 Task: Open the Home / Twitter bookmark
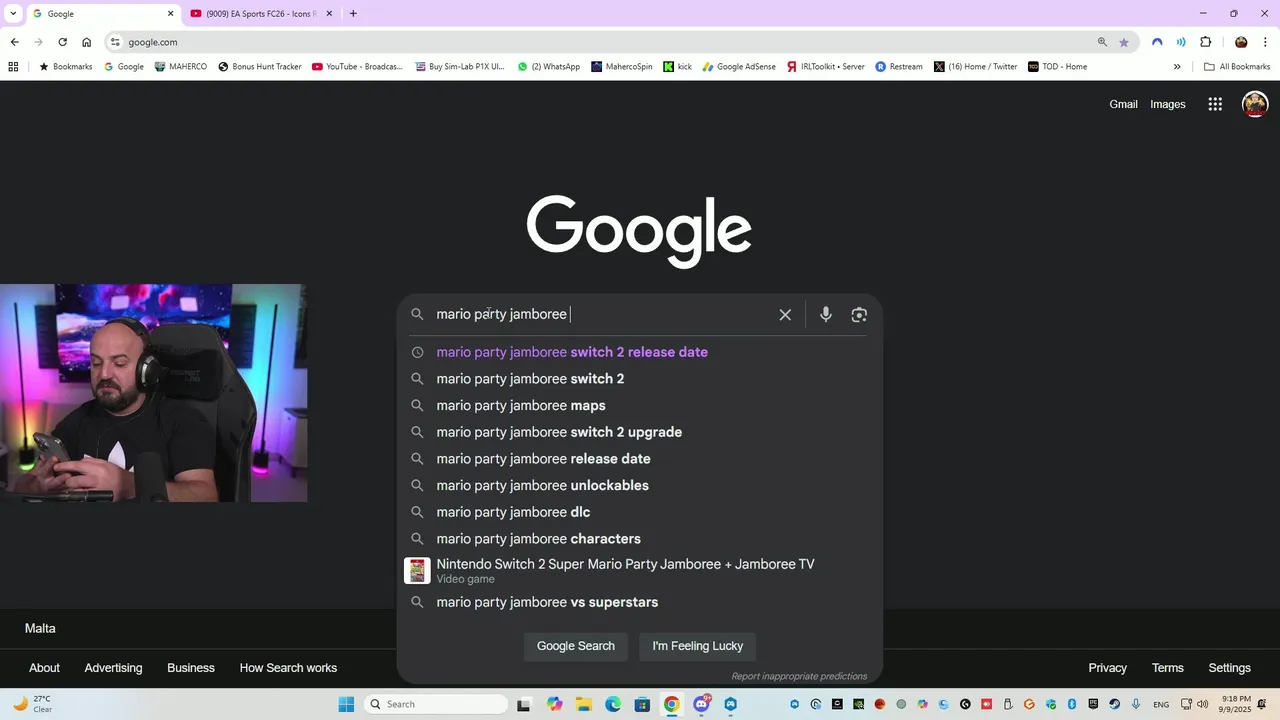pos(976,67)
